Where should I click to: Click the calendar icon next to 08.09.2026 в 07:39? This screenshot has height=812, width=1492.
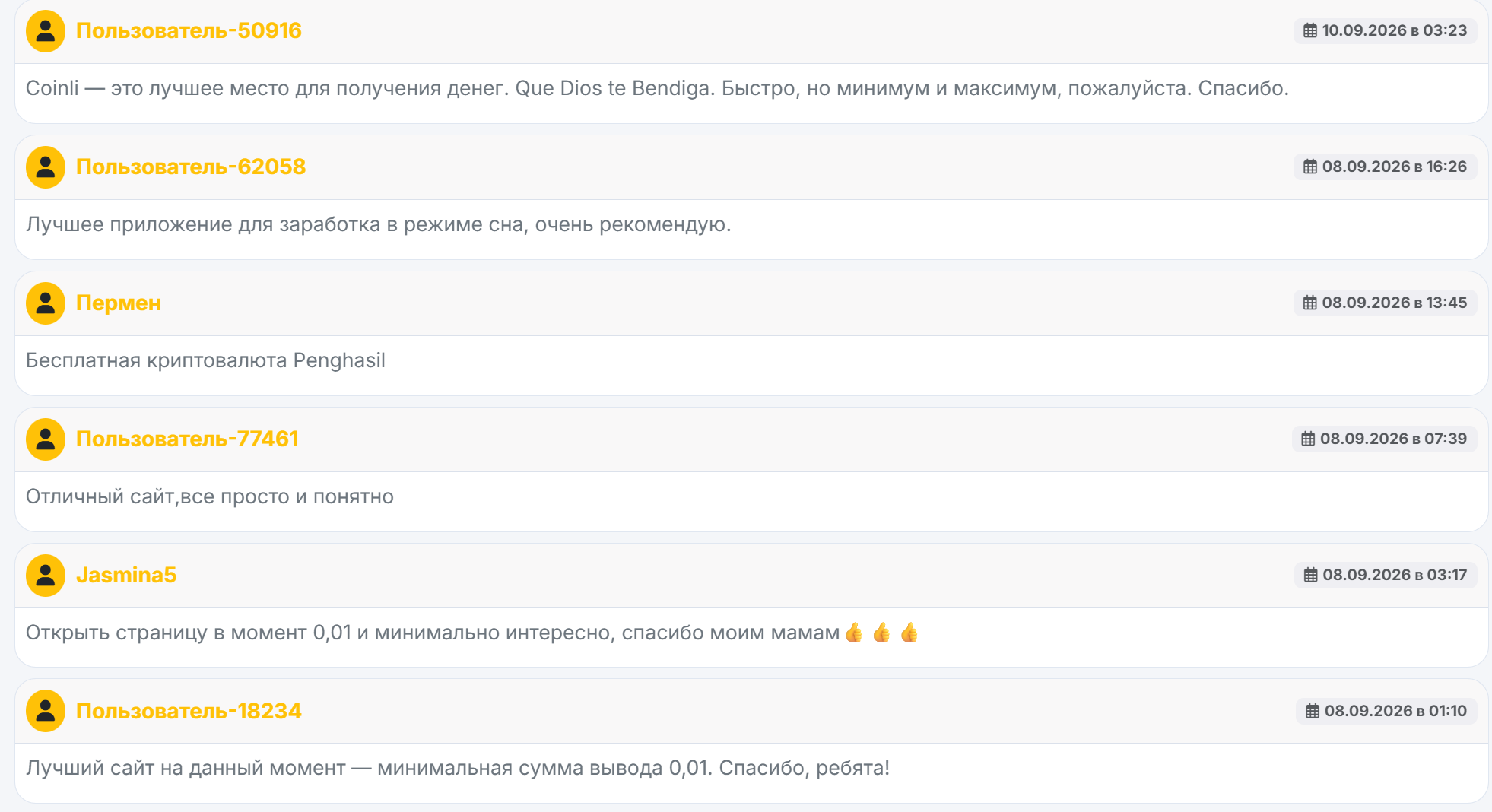(1308, 439)
